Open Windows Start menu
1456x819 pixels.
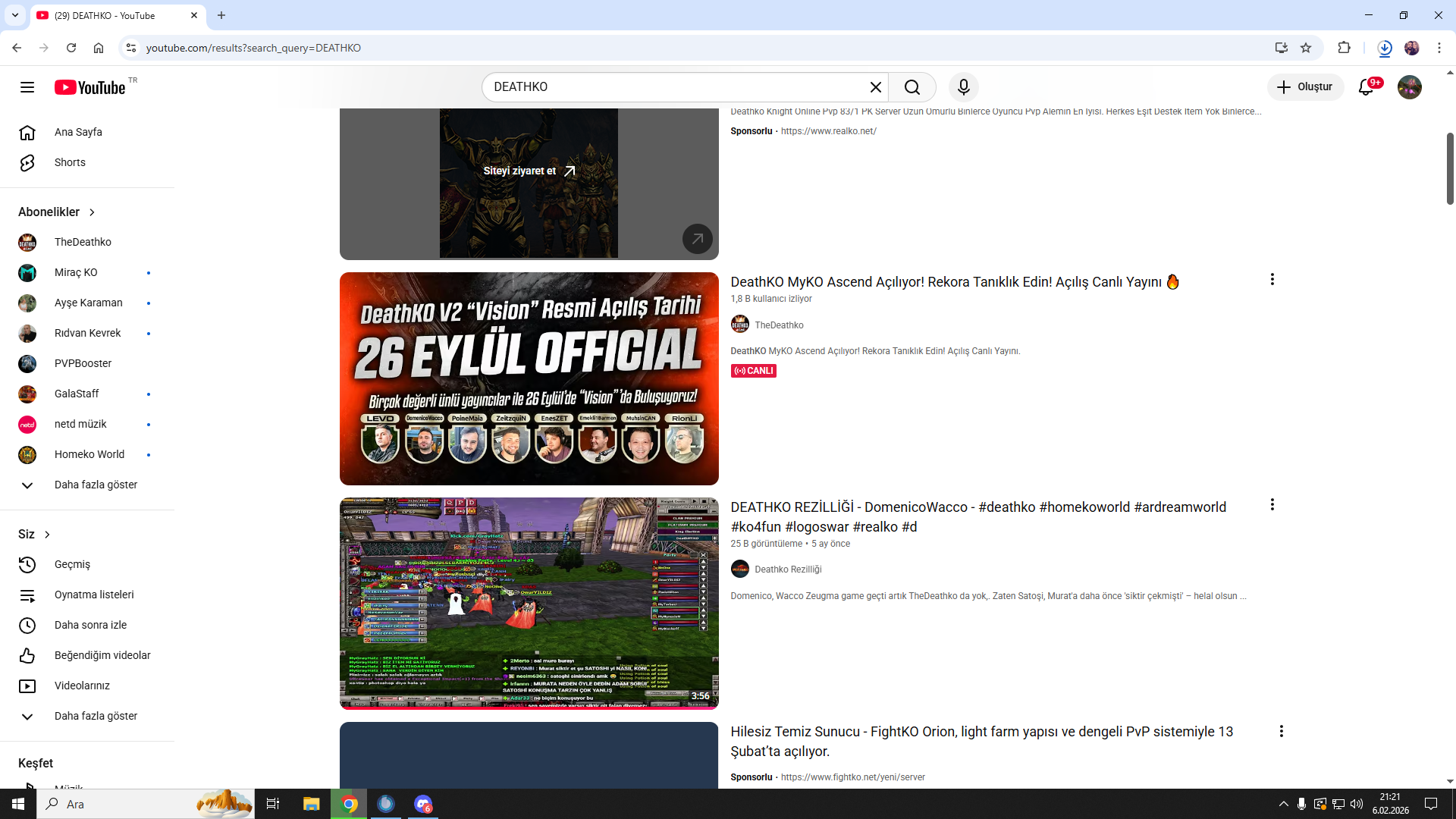(x=18, y=804)
